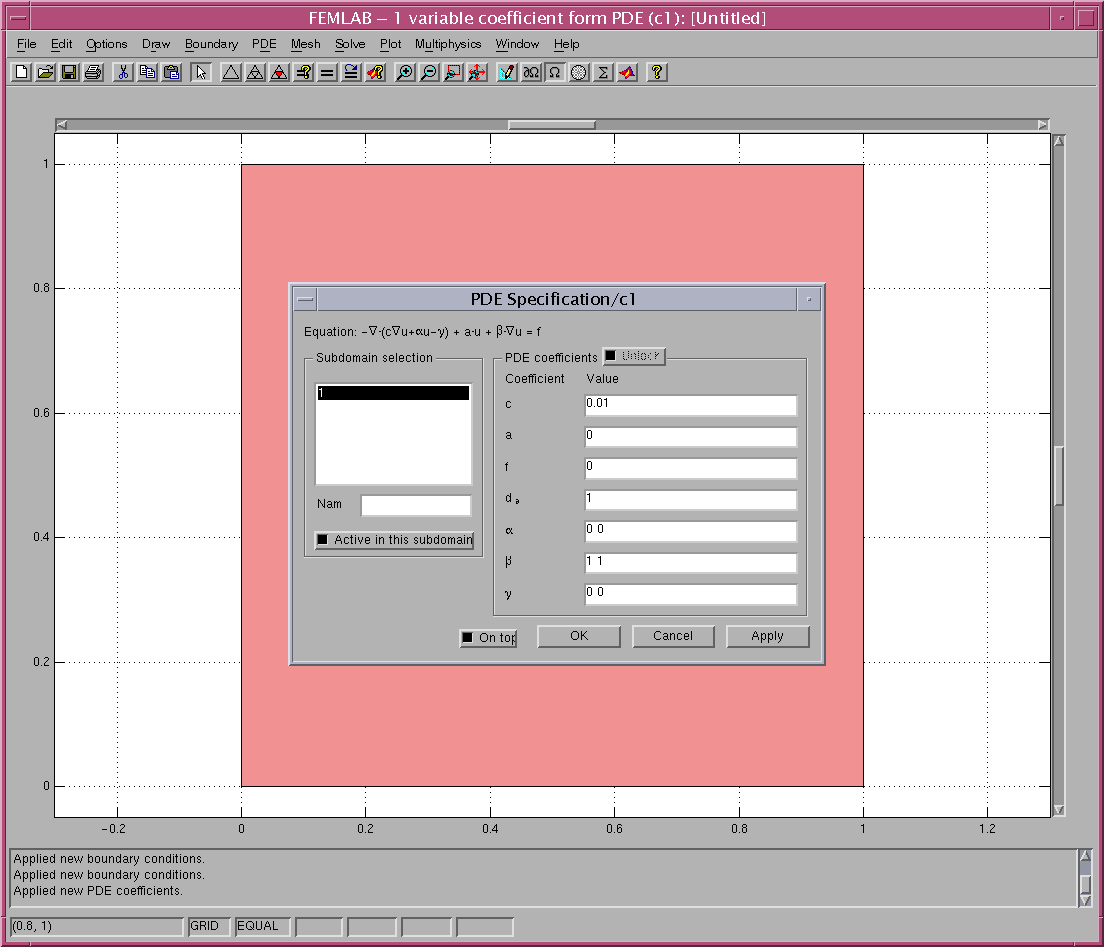Click the Print toolbar icon
The image size is (1104, 947).
(x=93, y=73)
